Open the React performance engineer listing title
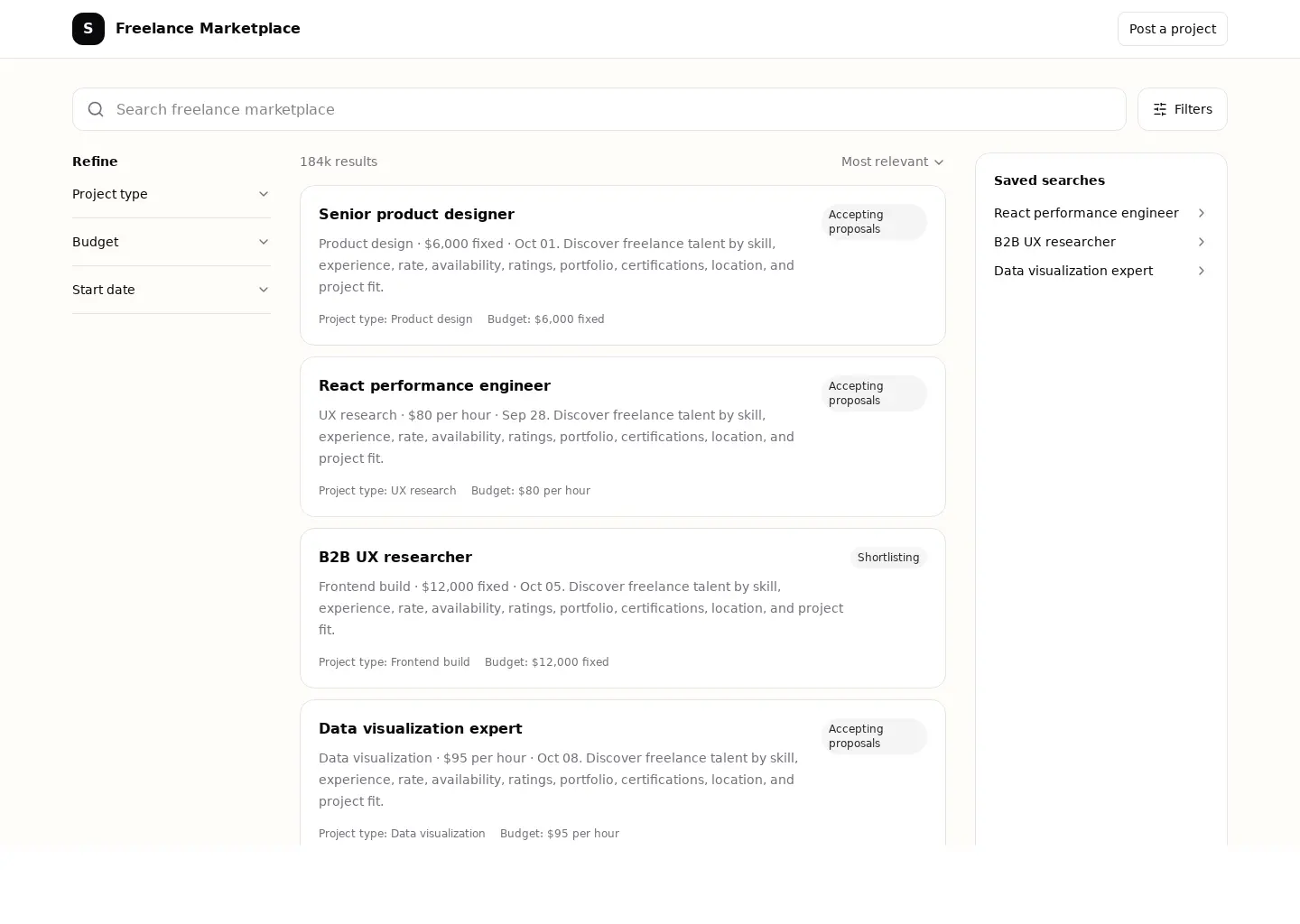This screenshot has height=924, width=1300. click(434, 385)
